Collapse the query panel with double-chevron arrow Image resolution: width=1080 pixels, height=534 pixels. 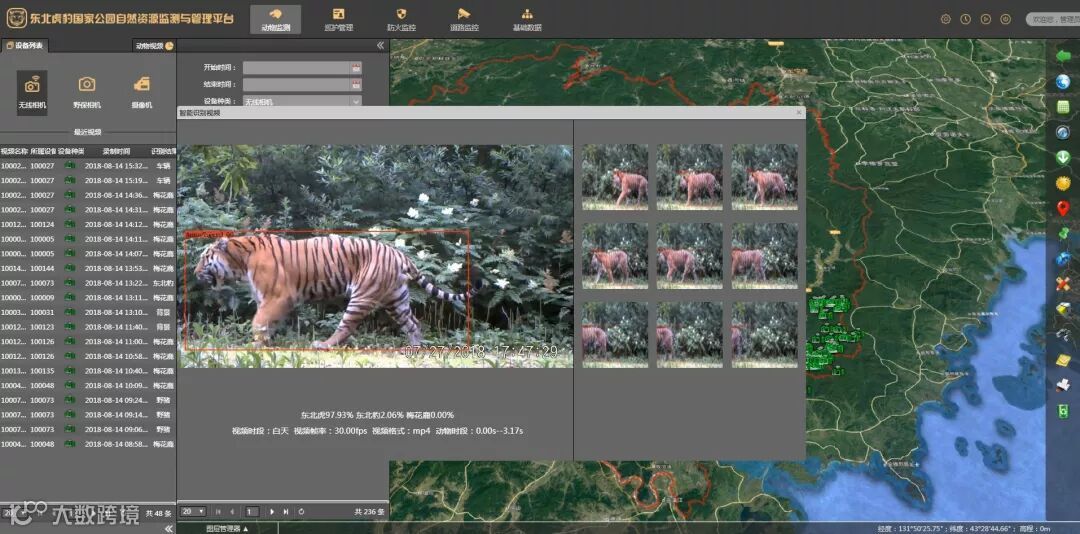click(x=380, y=45)
